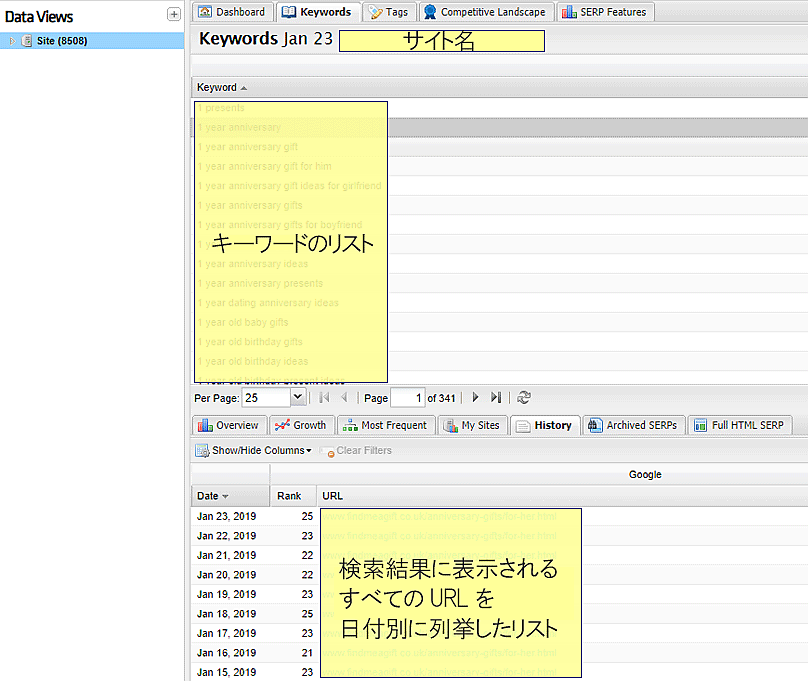
Task: Open the Full HTML SERP tab
Action: pos(739,425)
